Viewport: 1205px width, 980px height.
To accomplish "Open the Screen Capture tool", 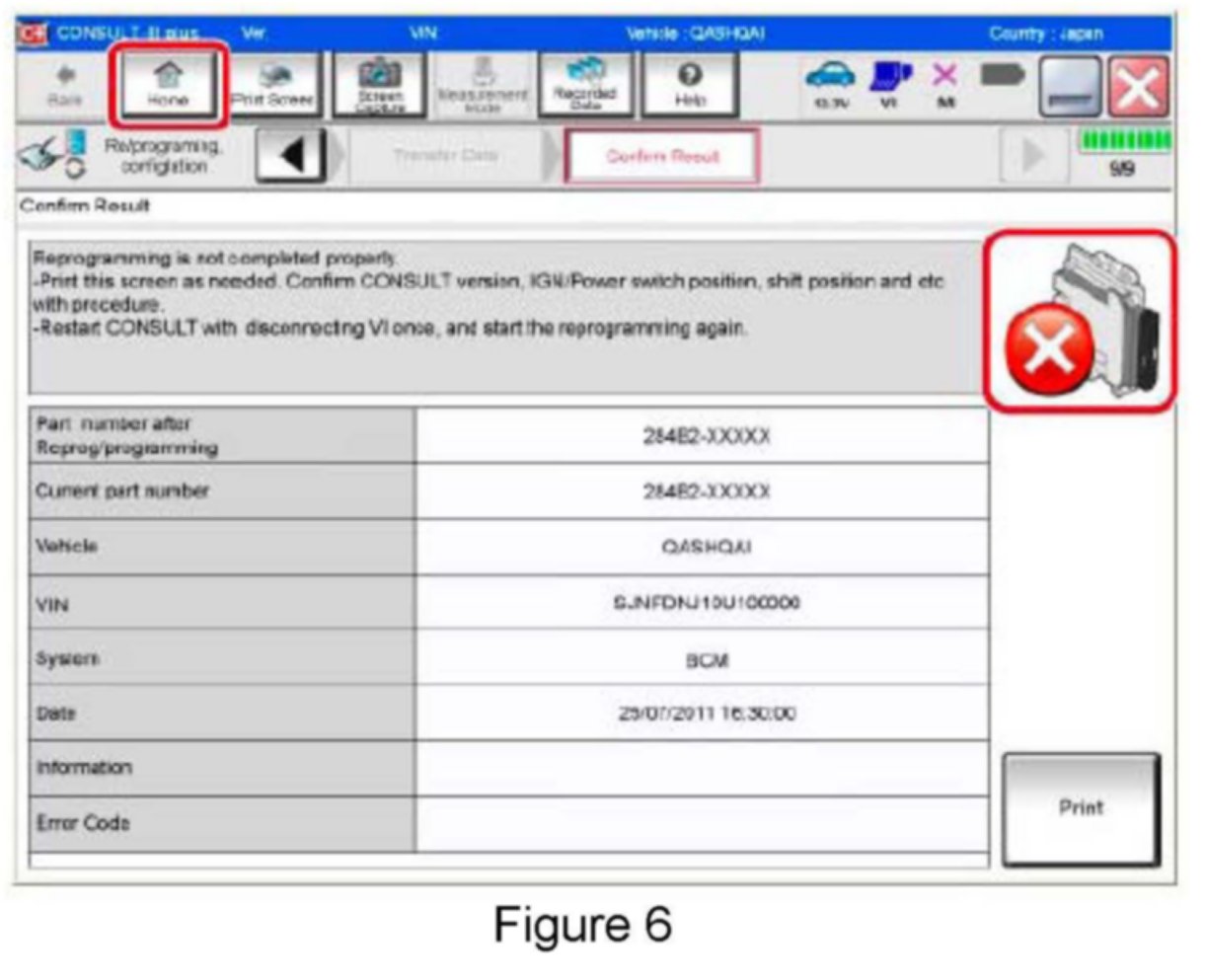I will coord(380,85).
